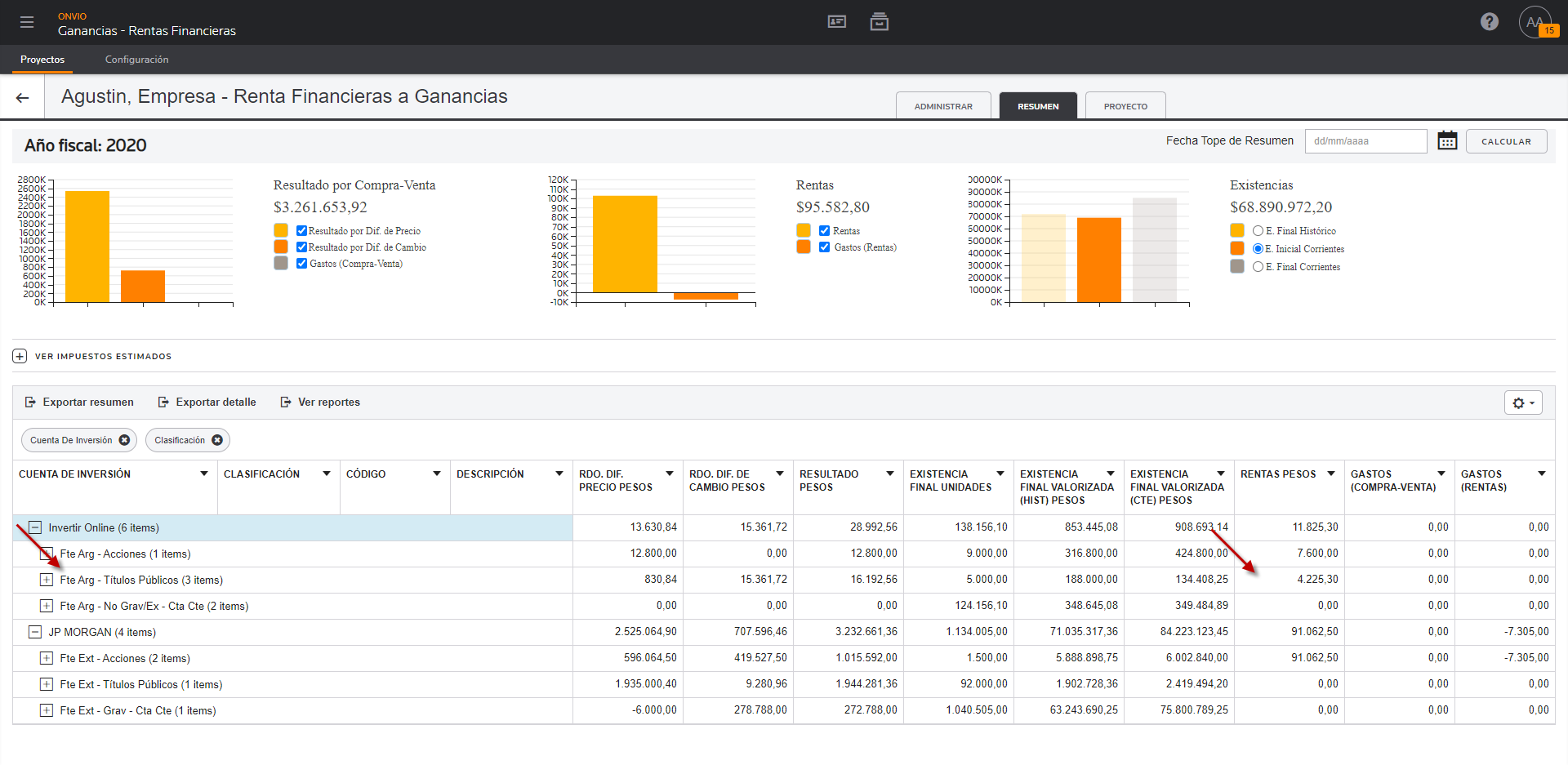Open the AA user profile avatar

(1535, 22)
